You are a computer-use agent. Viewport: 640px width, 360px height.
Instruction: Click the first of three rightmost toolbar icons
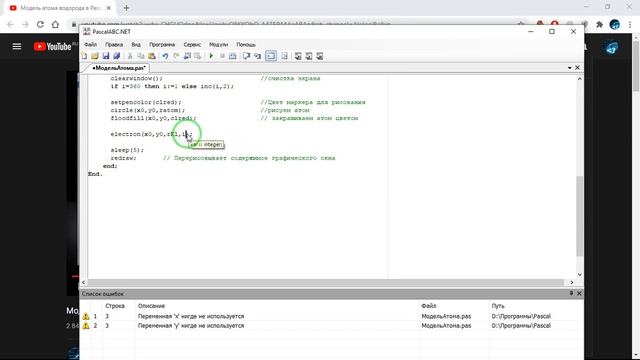[298, 56]
